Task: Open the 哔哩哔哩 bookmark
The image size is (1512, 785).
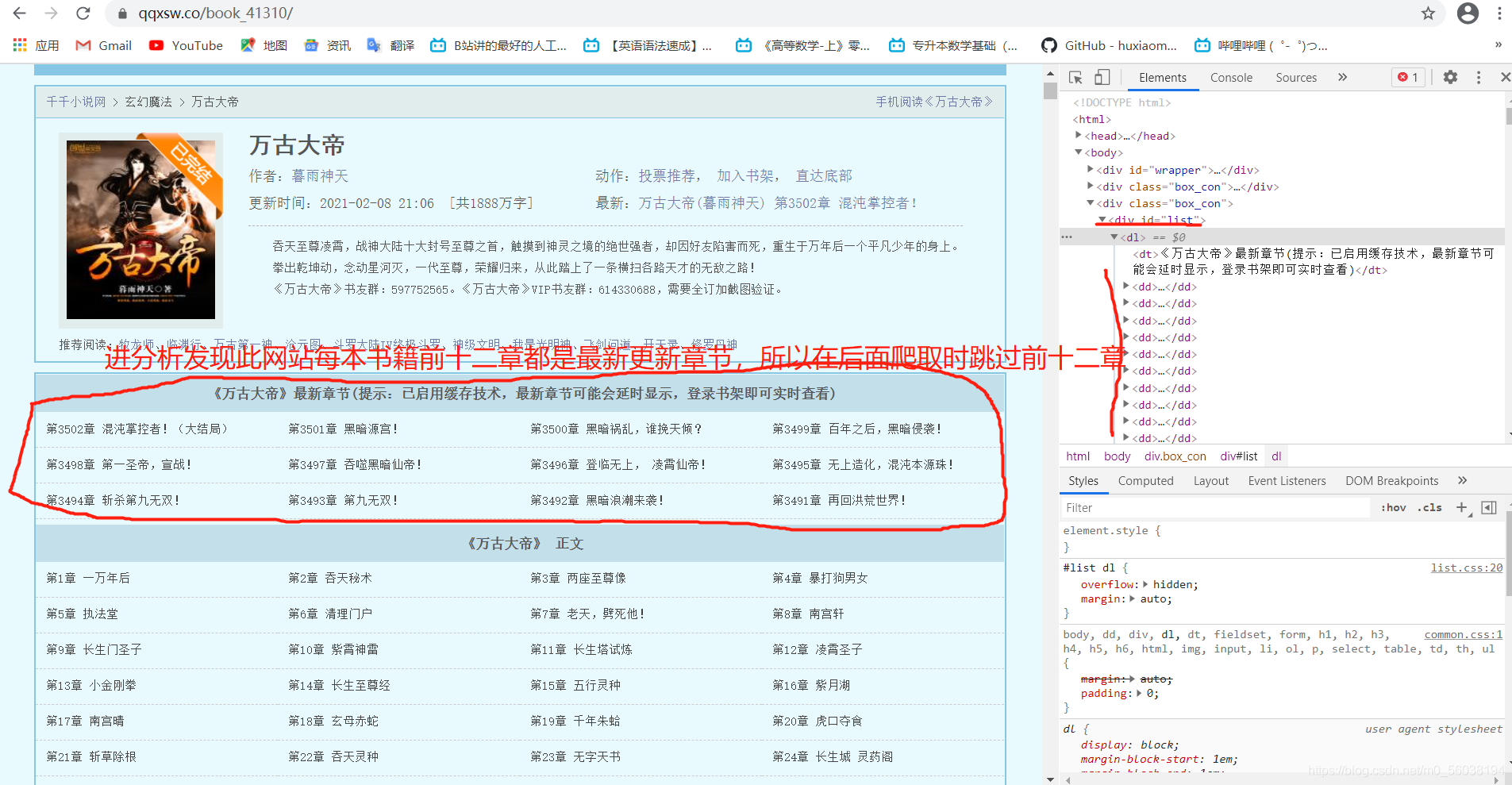Action: (x=1261, y=45)
